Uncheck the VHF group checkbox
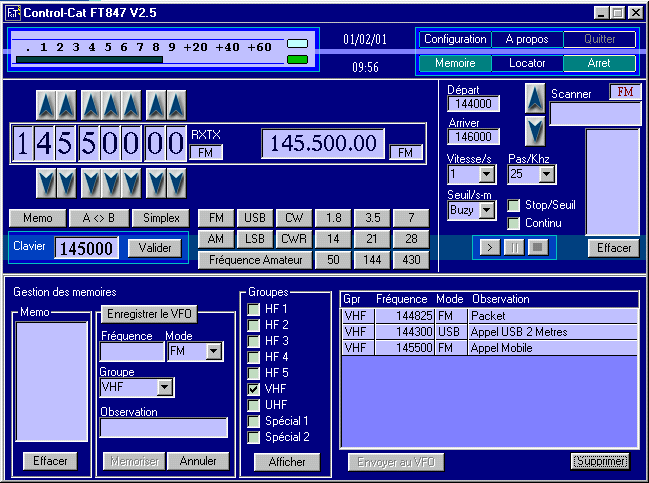649x483 pixels. click(253, 389)
